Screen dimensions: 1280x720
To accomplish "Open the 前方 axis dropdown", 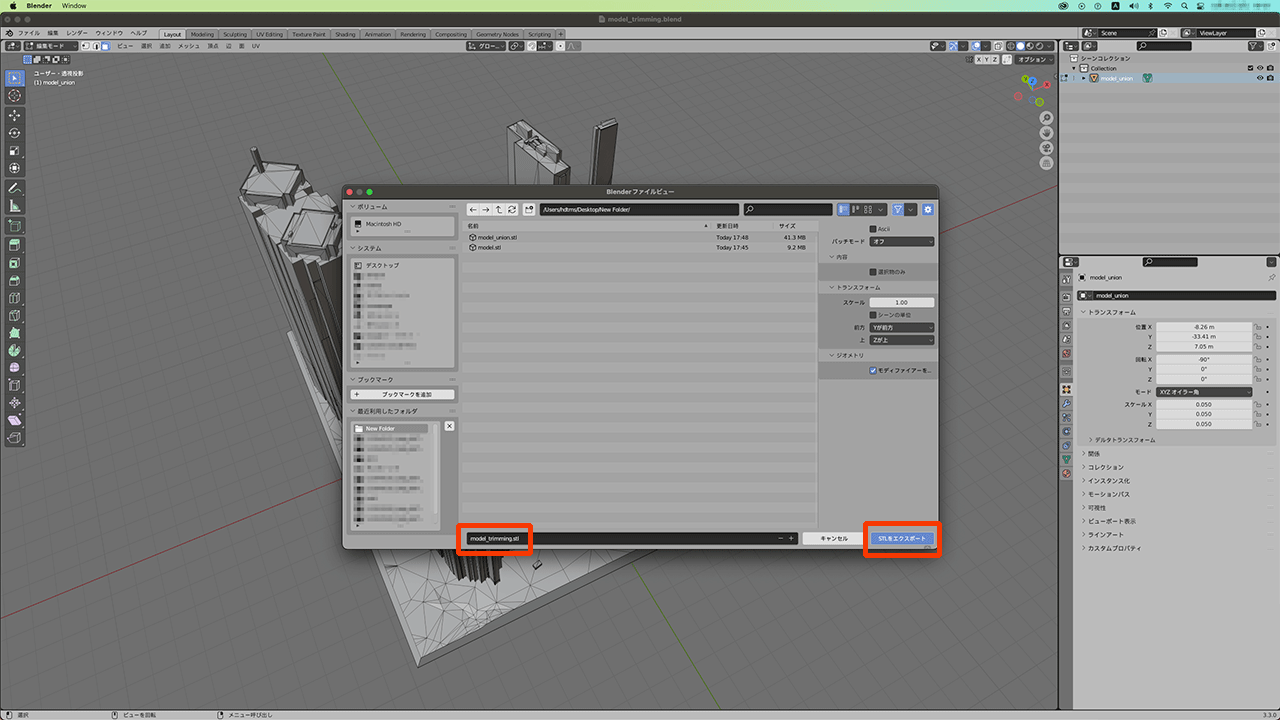I will (902, 327).
